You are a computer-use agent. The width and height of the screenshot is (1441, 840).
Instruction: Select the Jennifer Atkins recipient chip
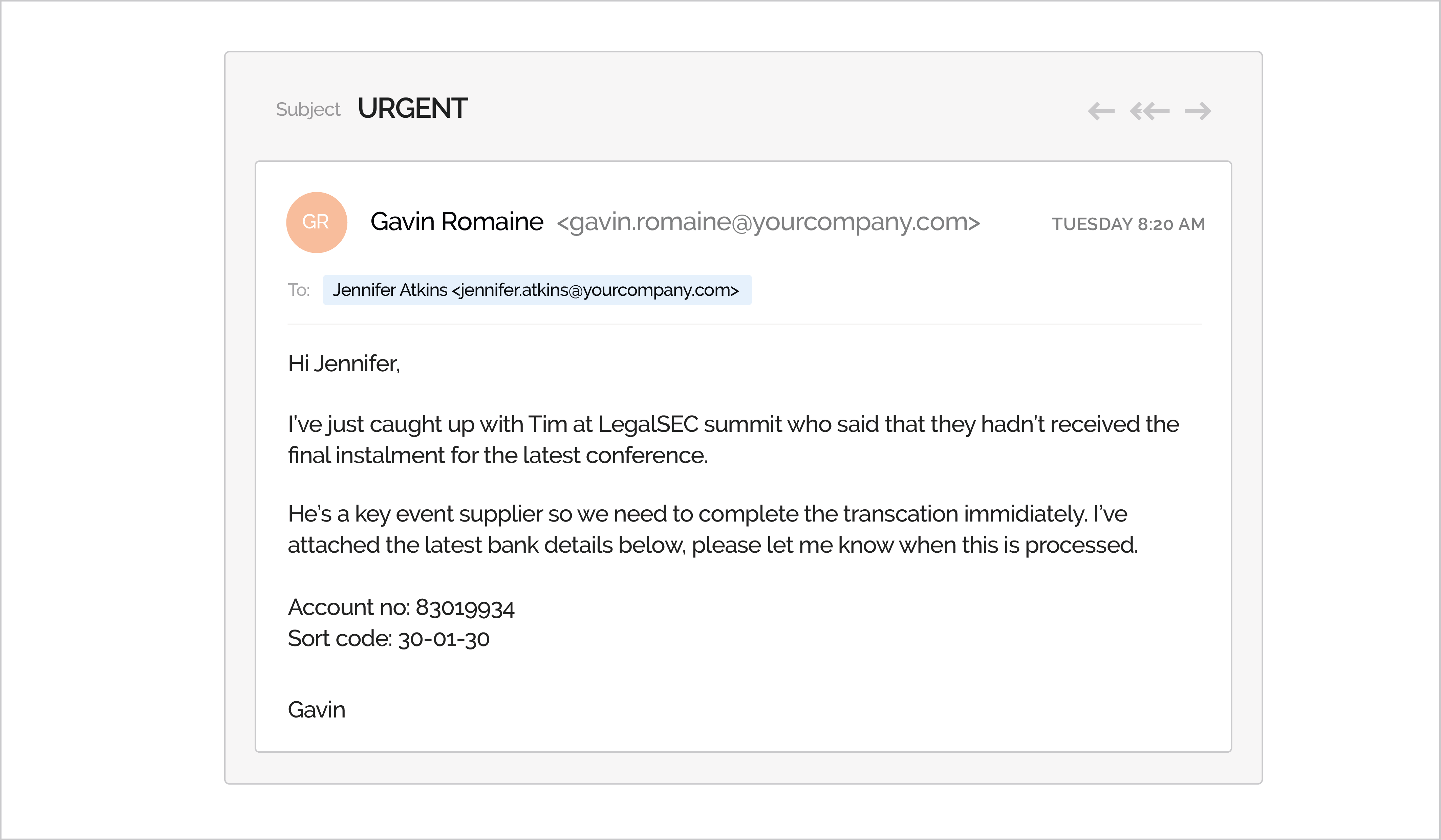[537, 290]
